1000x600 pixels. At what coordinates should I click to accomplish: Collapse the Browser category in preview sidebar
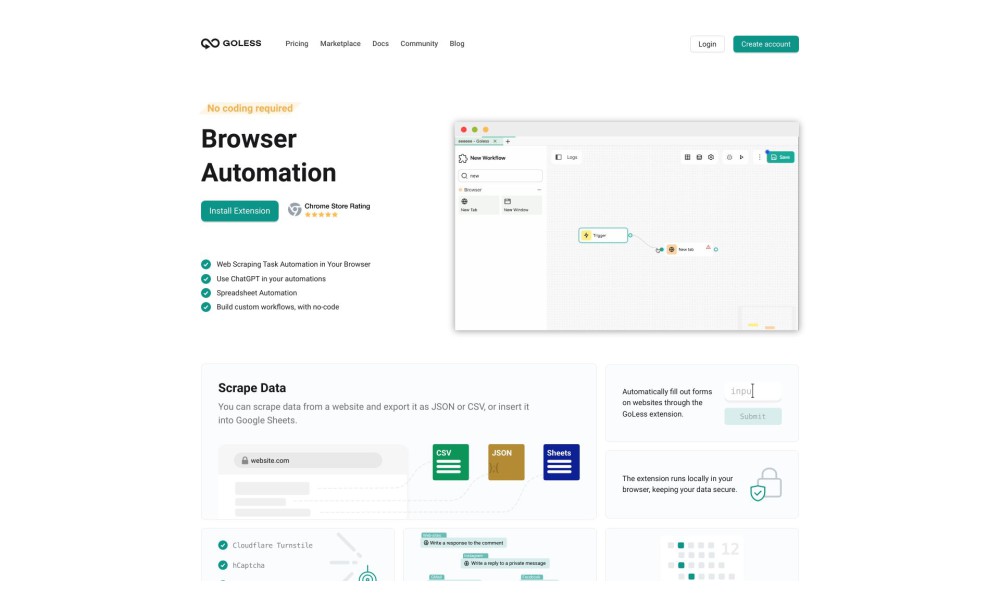pos(539,190)
